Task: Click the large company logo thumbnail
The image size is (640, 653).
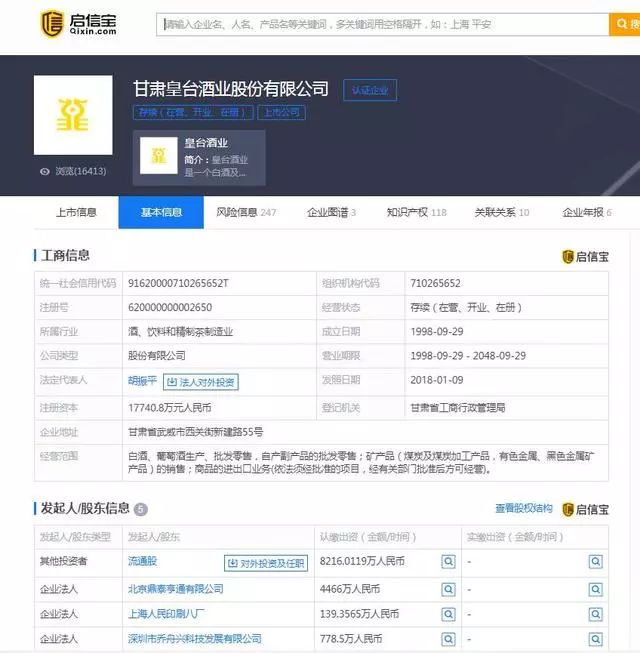Action: 73,115
